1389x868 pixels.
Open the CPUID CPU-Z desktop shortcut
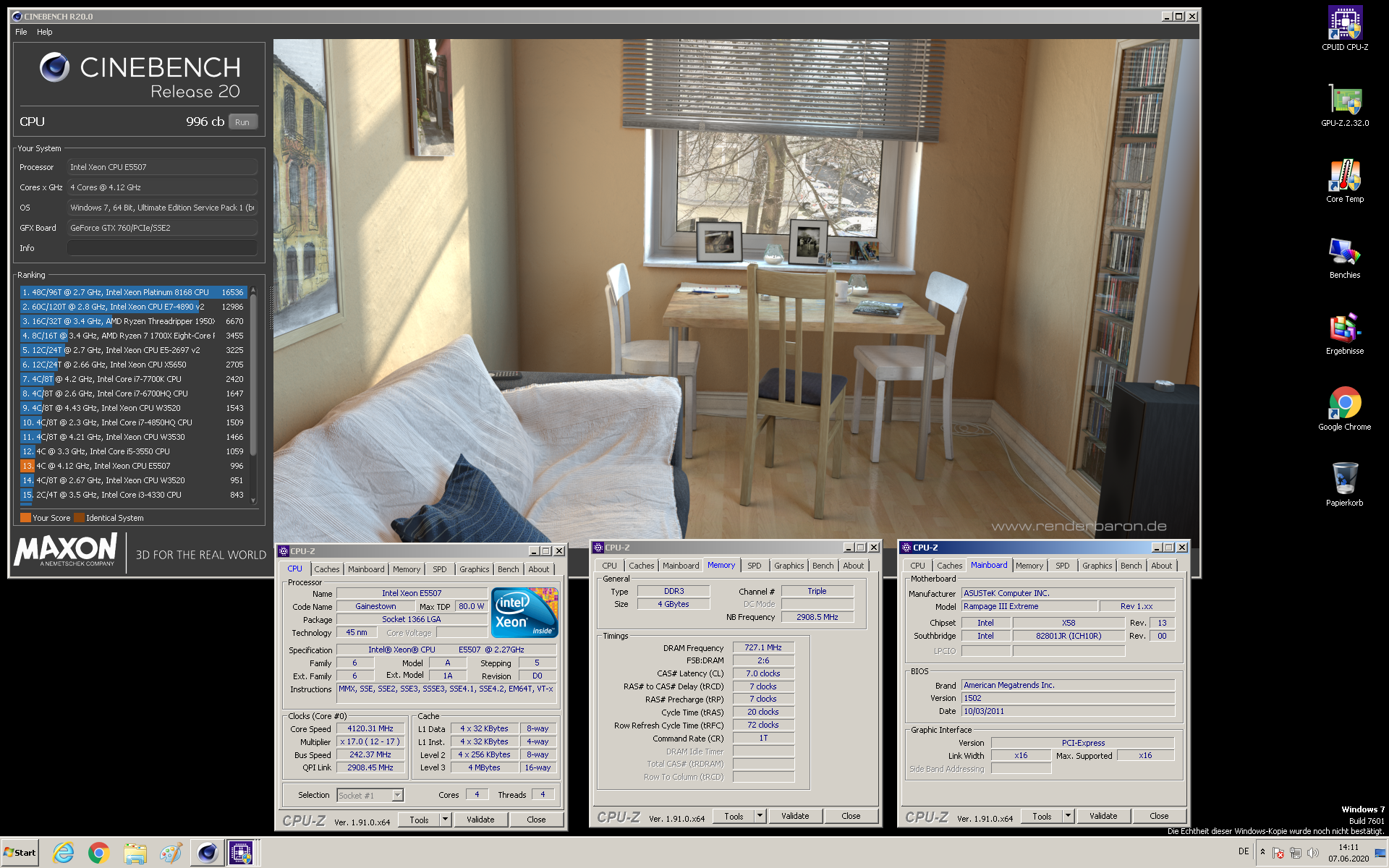click(x=1344, y=29)
